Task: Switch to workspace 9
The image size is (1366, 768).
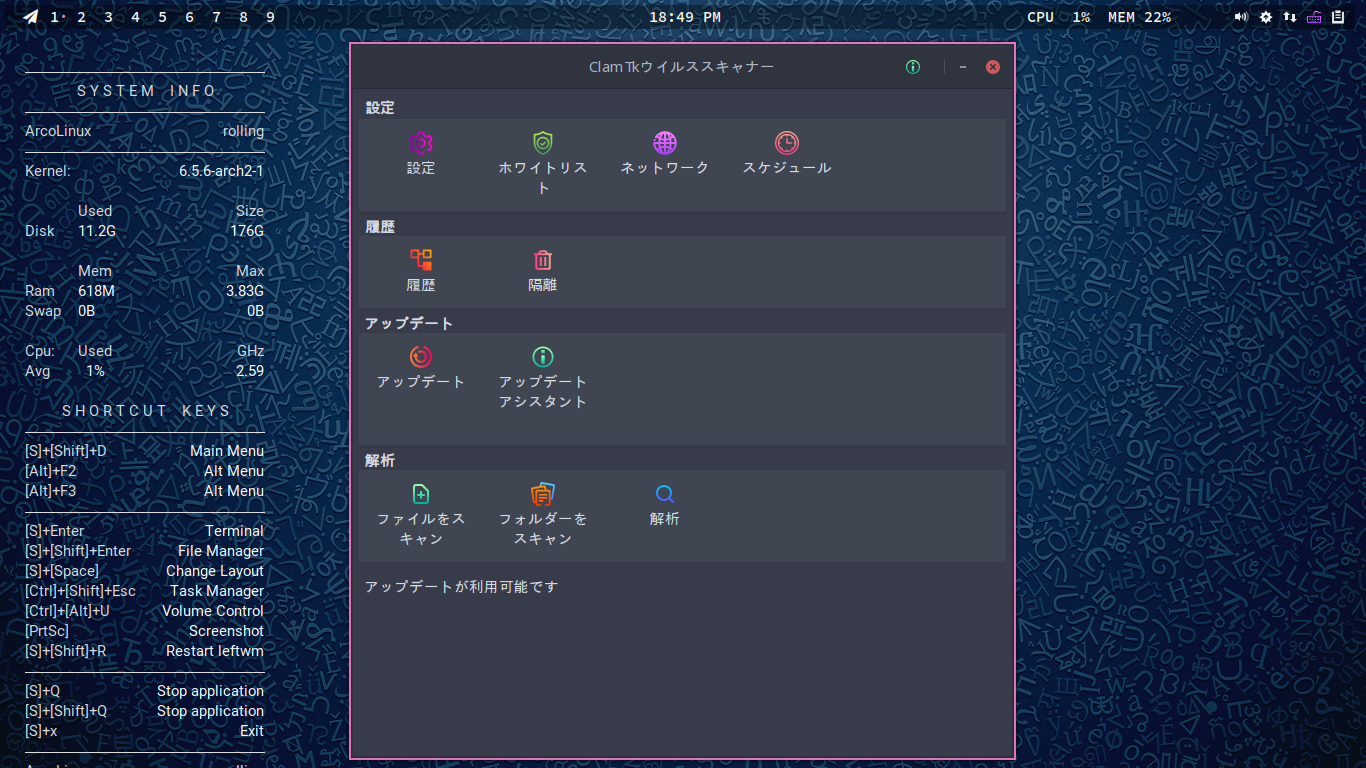Action: pyautogui.click(x=271, y=17)
